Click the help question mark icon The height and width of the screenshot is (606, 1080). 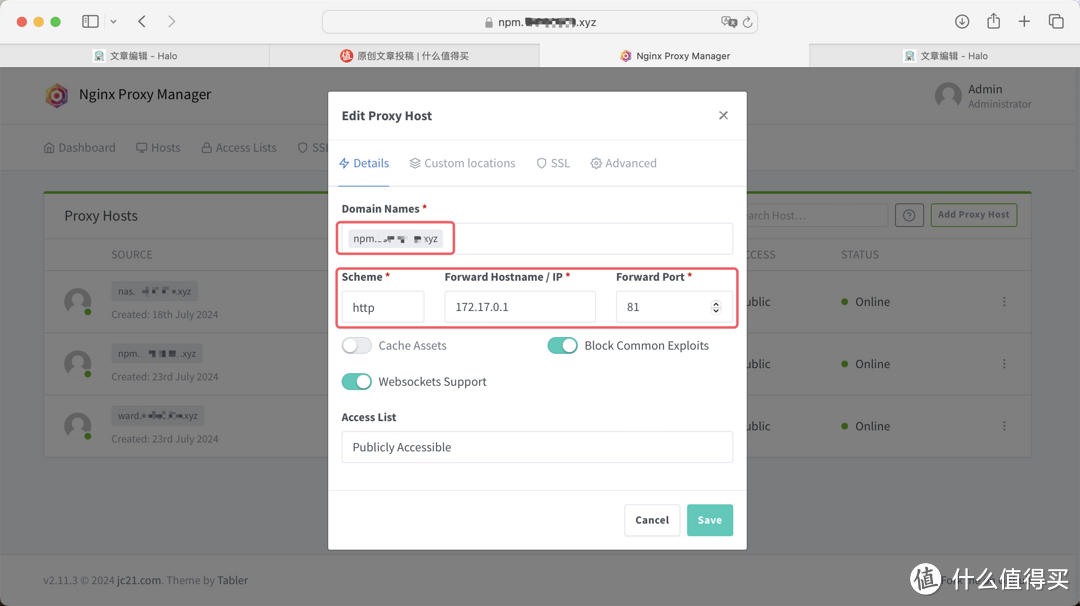click(909, 214)
